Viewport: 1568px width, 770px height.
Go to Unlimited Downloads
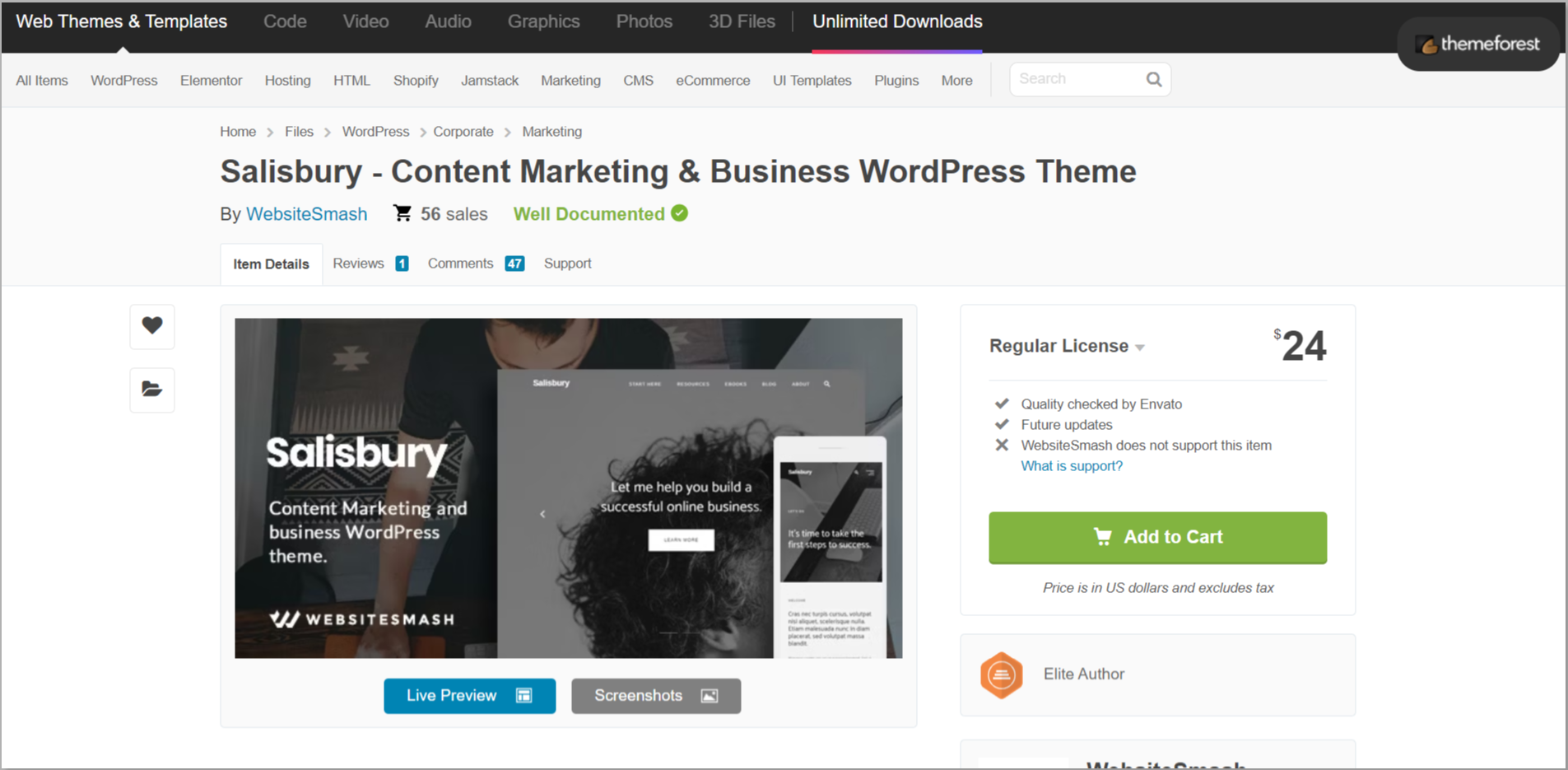pyautogui.click(x=897, y=21)
